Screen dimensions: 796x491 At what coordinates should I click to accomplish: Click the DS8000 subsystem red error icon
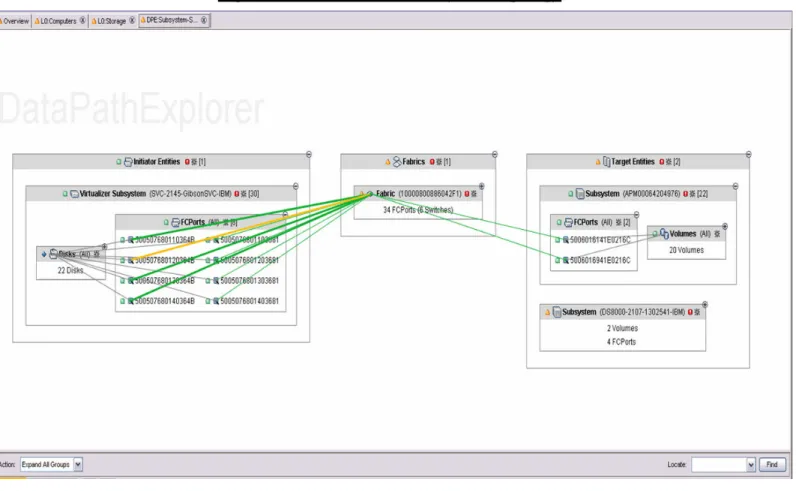coord(690,312)
